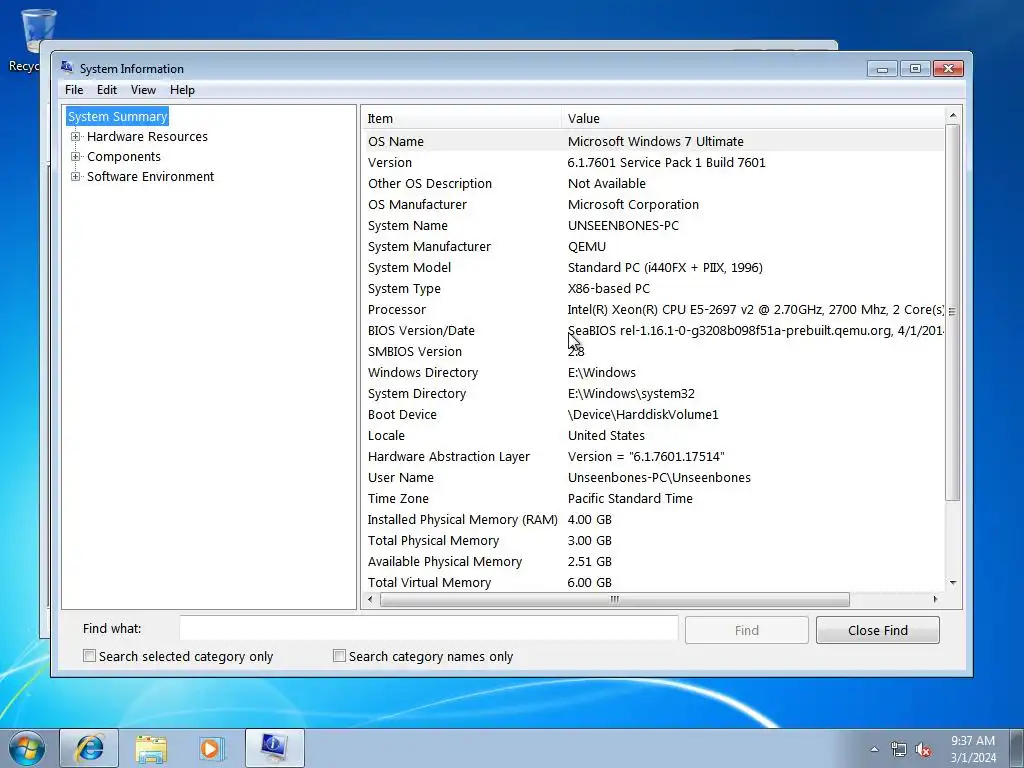This screenshot has height=768, width=1024.
Task: Open Windows Media Player taskbar icon
Action: [211, 748]
